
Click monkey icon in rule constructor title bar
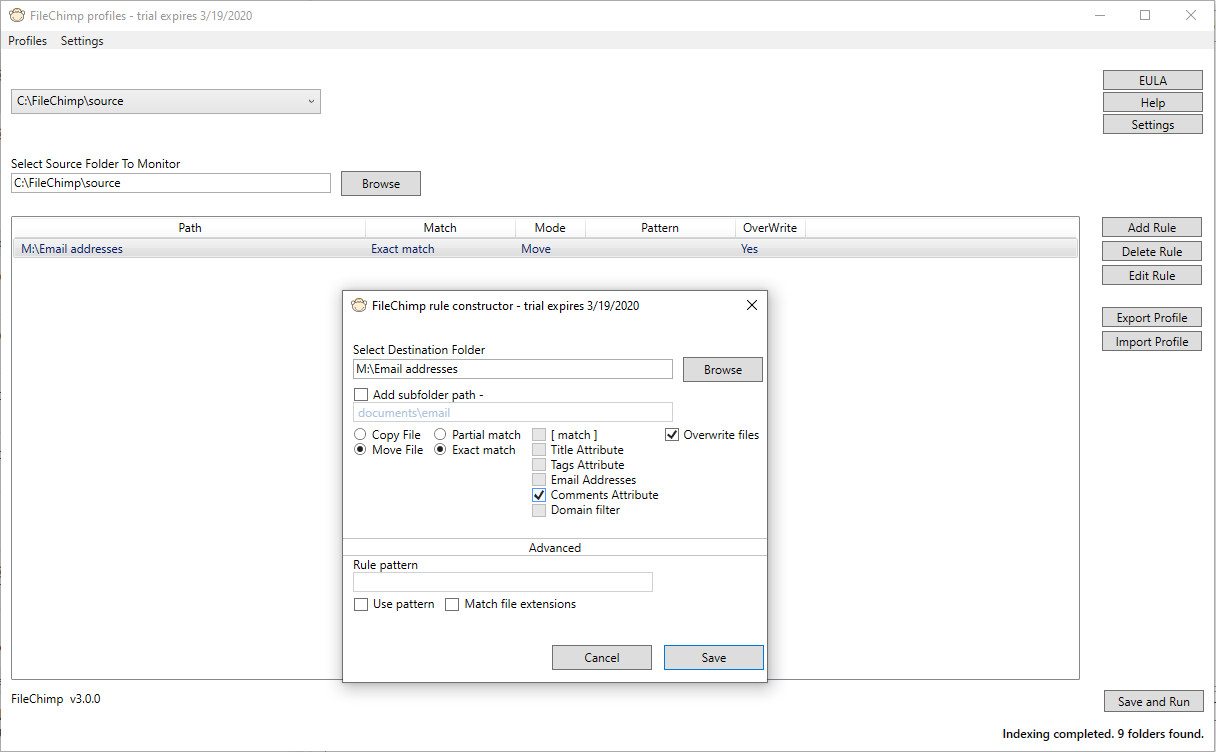pyautogui.click(x=359, y=305)
